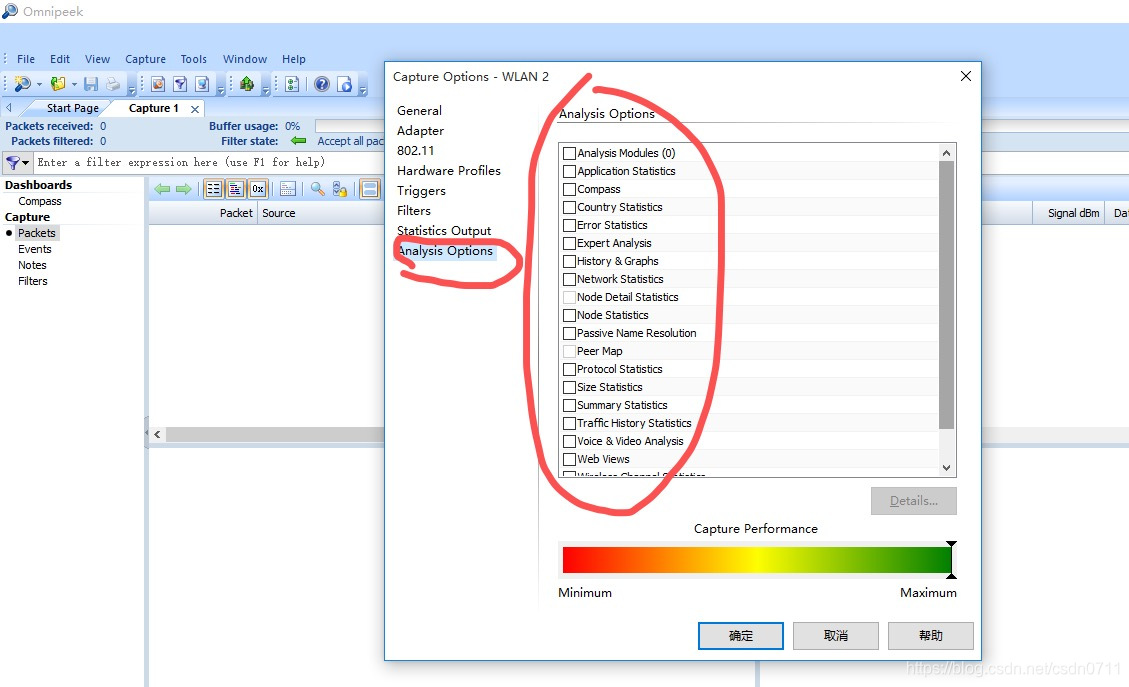Open Compass dashboard in left pane

(40, 201)
